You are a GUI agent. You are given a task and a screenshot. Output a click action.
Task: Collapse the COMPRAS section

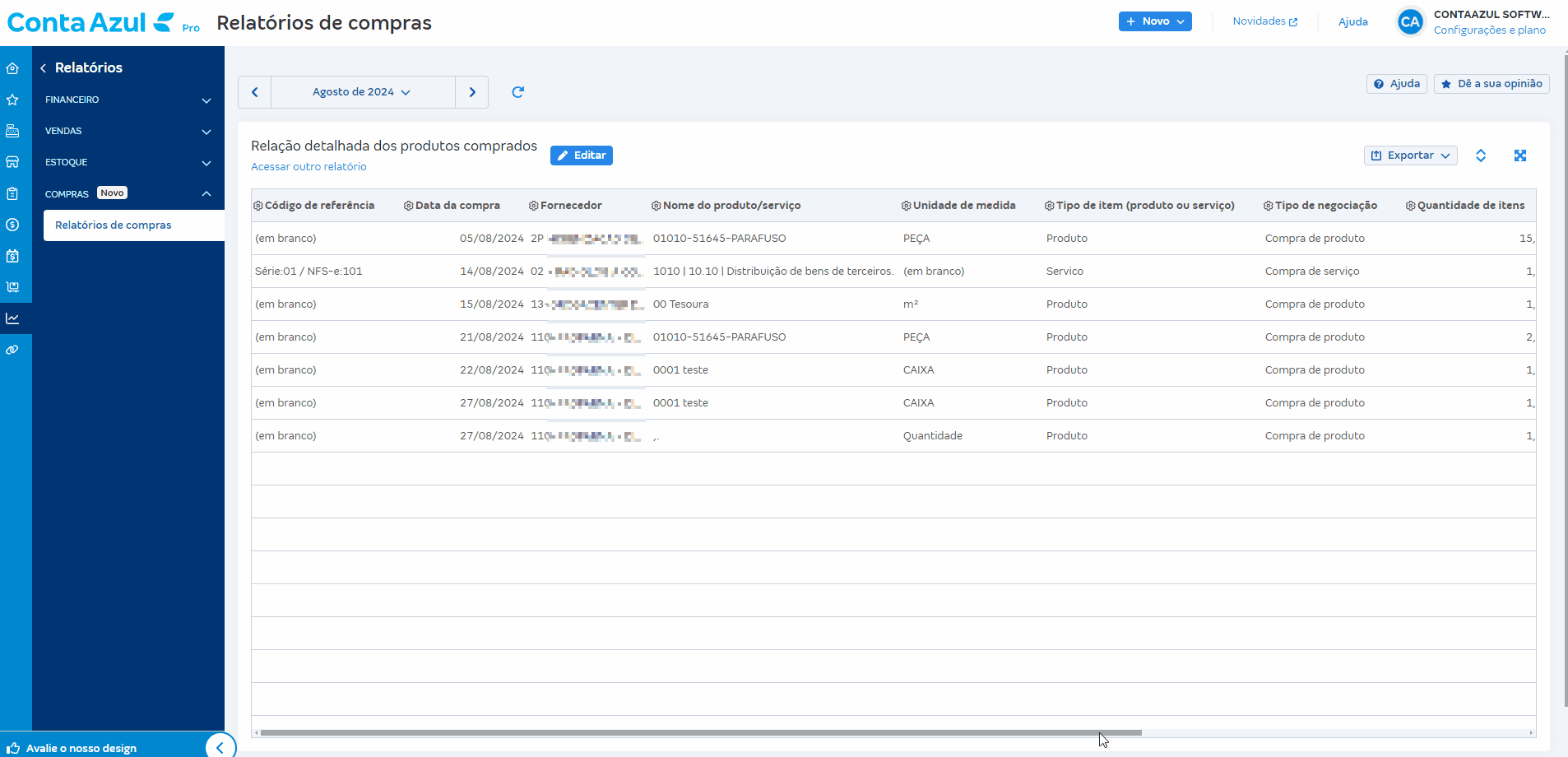(128, 194)
